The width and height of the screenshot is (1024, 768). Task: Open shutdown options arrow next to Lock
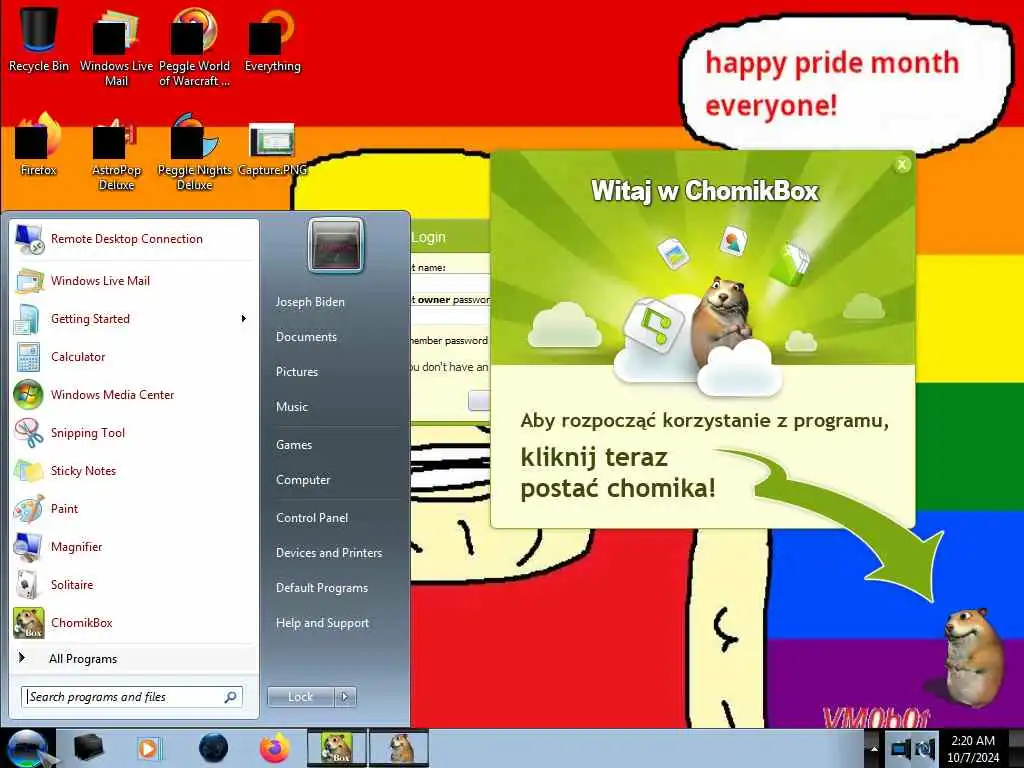[345, 697]
